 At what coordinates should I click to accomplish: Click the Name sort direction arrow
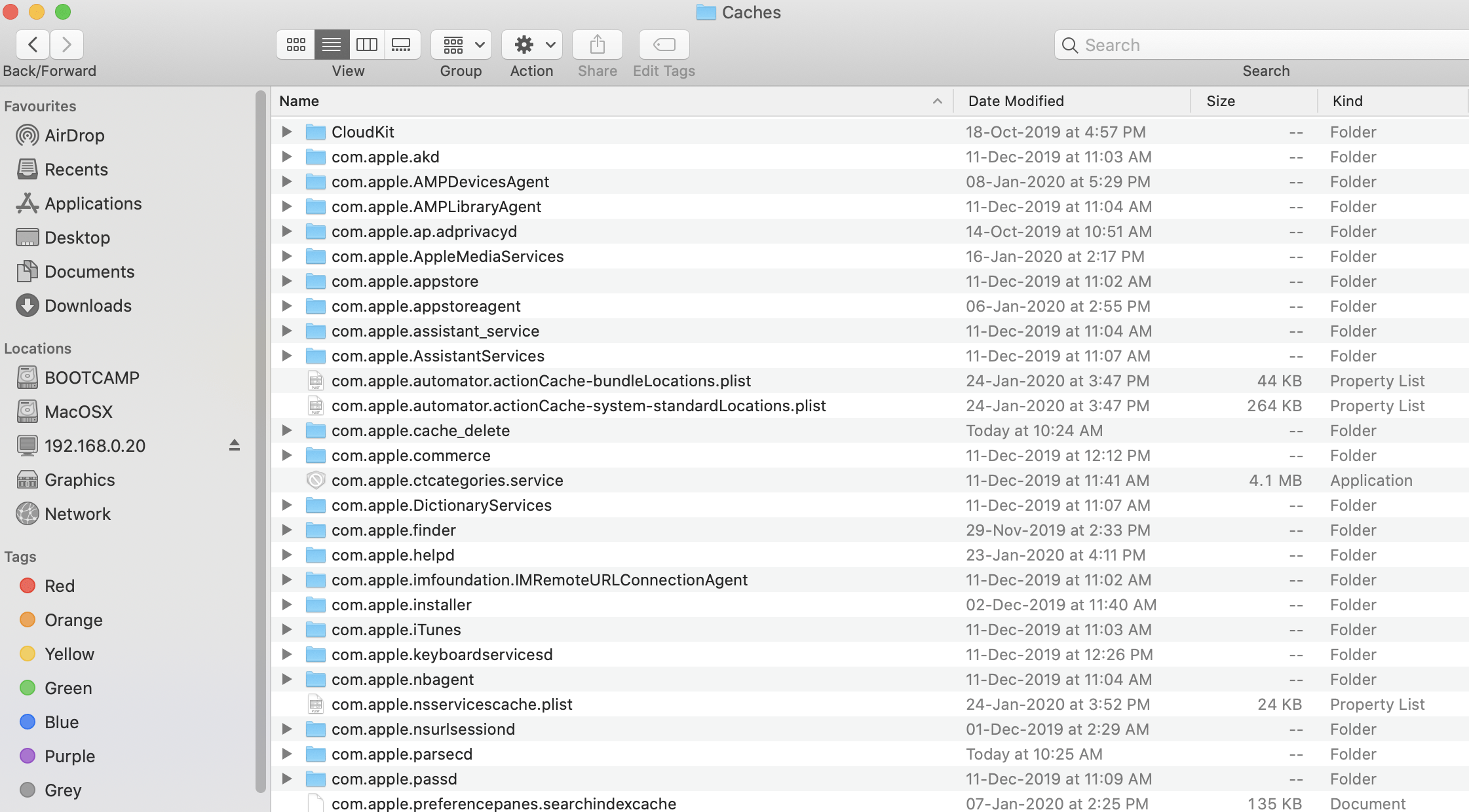point(938,101)
